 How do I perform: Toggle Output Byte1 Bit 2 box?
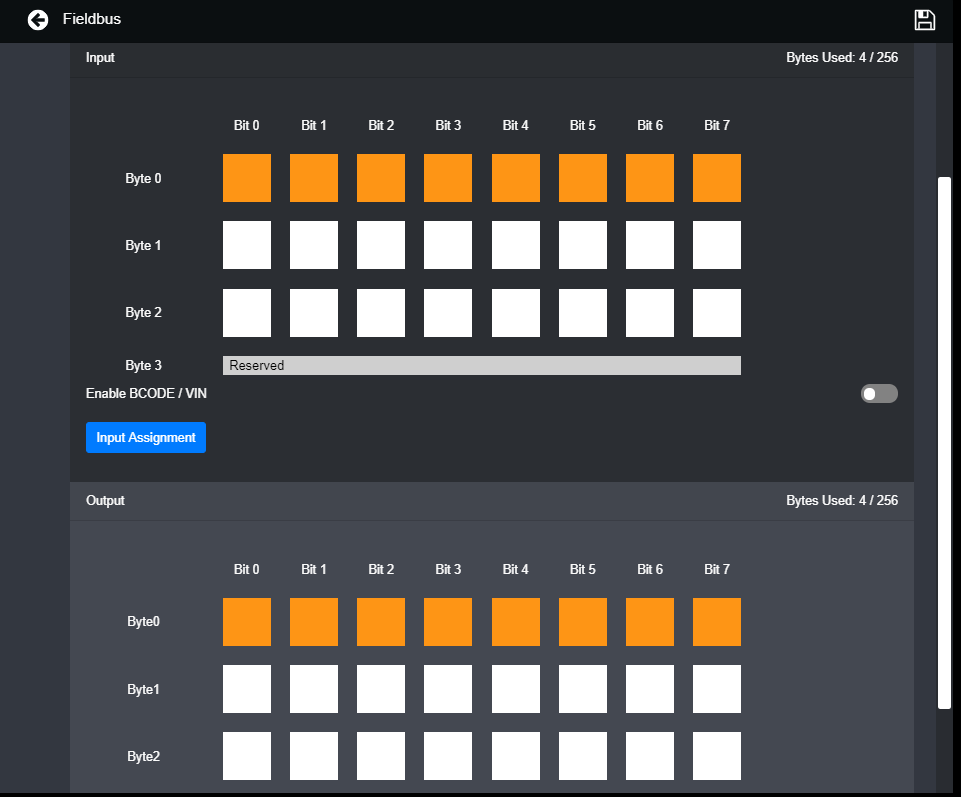point(381,689)
